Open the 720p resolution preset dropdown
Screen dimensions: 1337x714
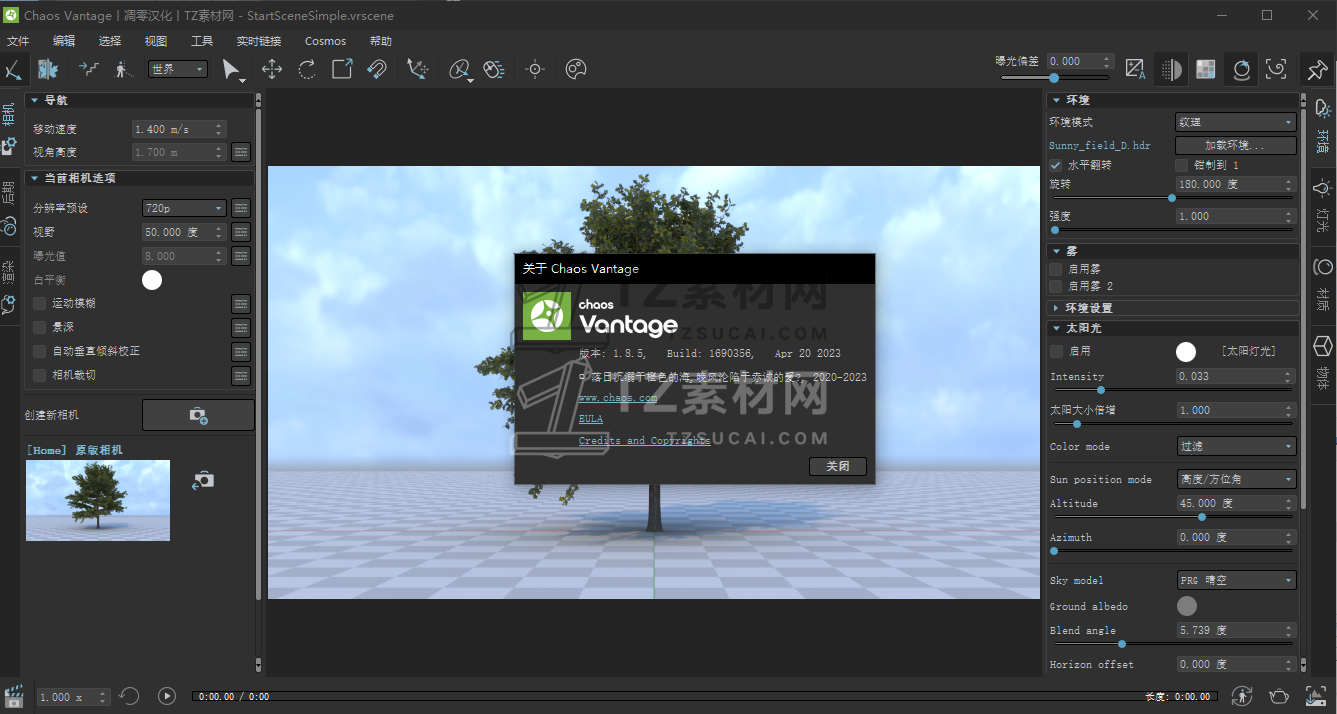click(184, 208)
